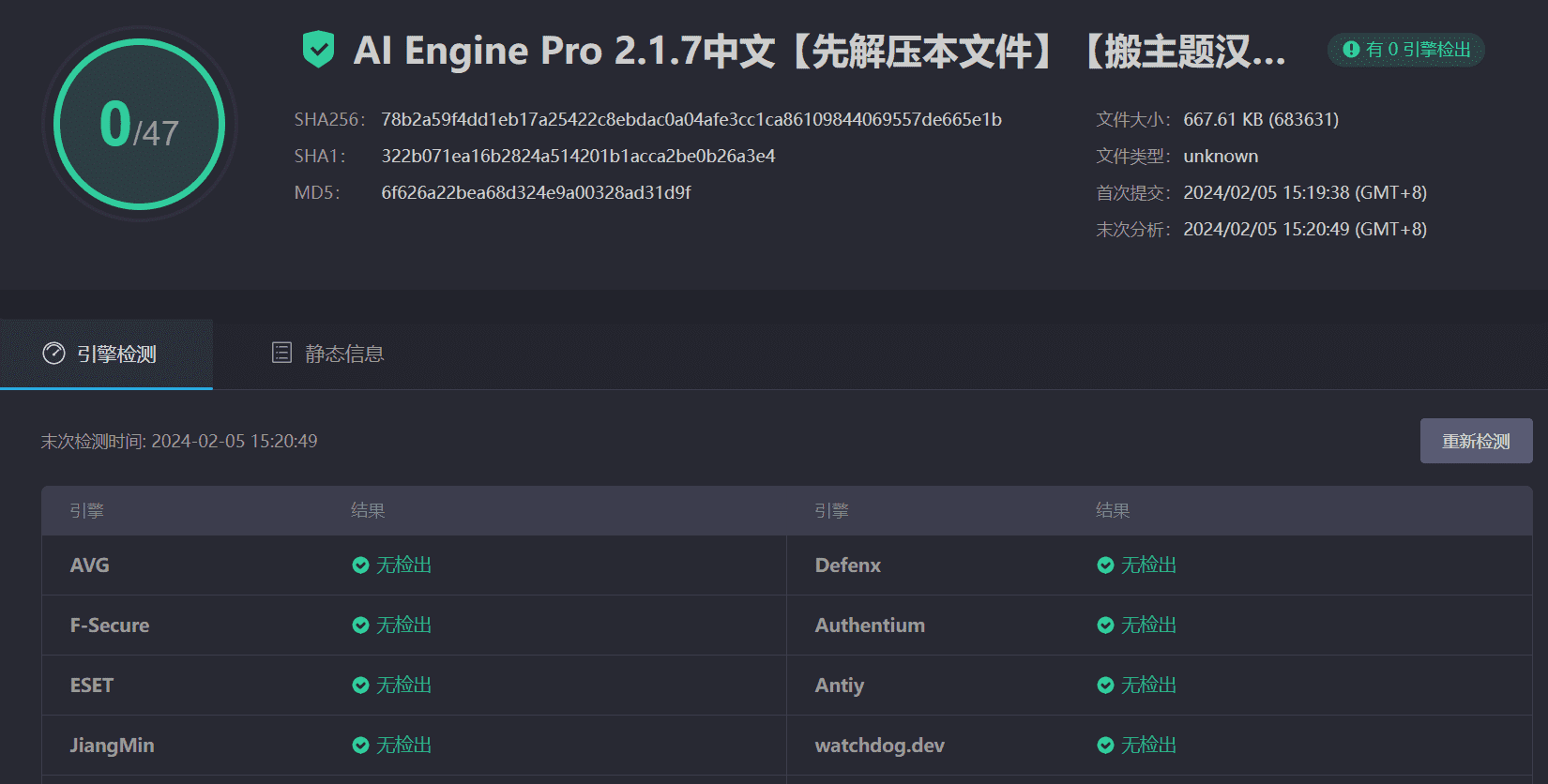Viewport: 1548px width, 784px height.
Task: Open the 静态信息 tab
Action: pos(327,354)
